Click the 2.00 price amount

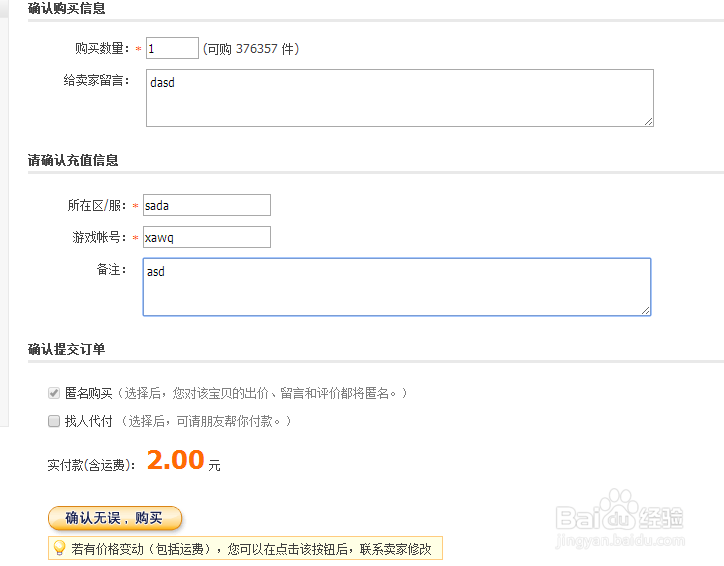click(x=175, y=460)
